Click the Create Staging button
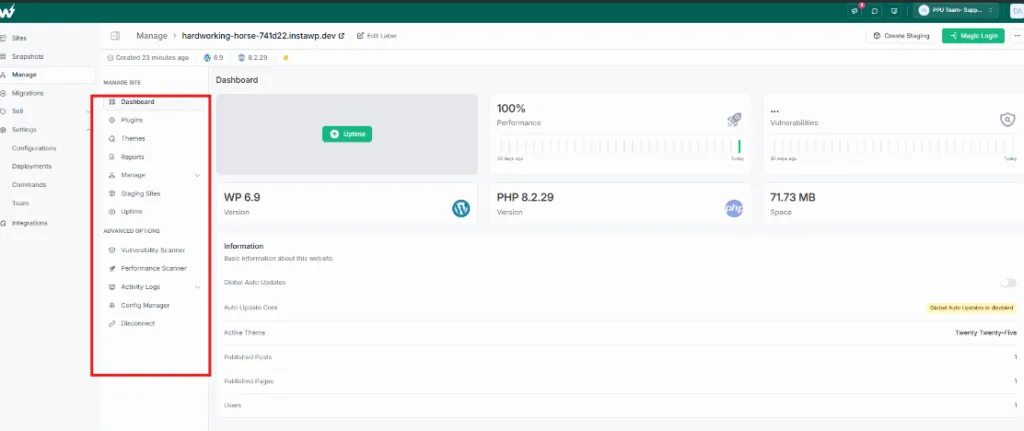1024x431 pixels. 901,36
